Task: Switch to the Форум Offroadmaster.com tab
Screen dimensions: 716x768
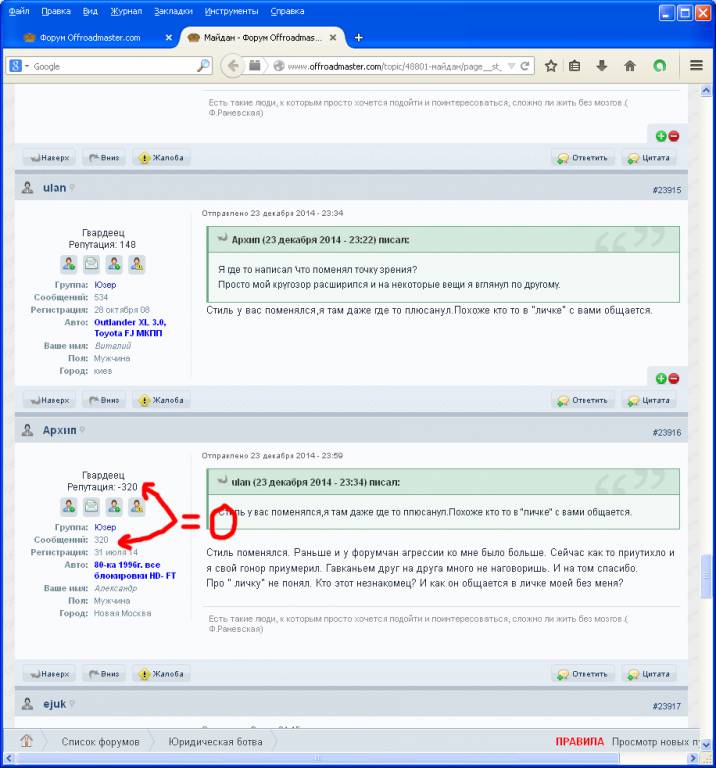Action: [x=87, y=37]
